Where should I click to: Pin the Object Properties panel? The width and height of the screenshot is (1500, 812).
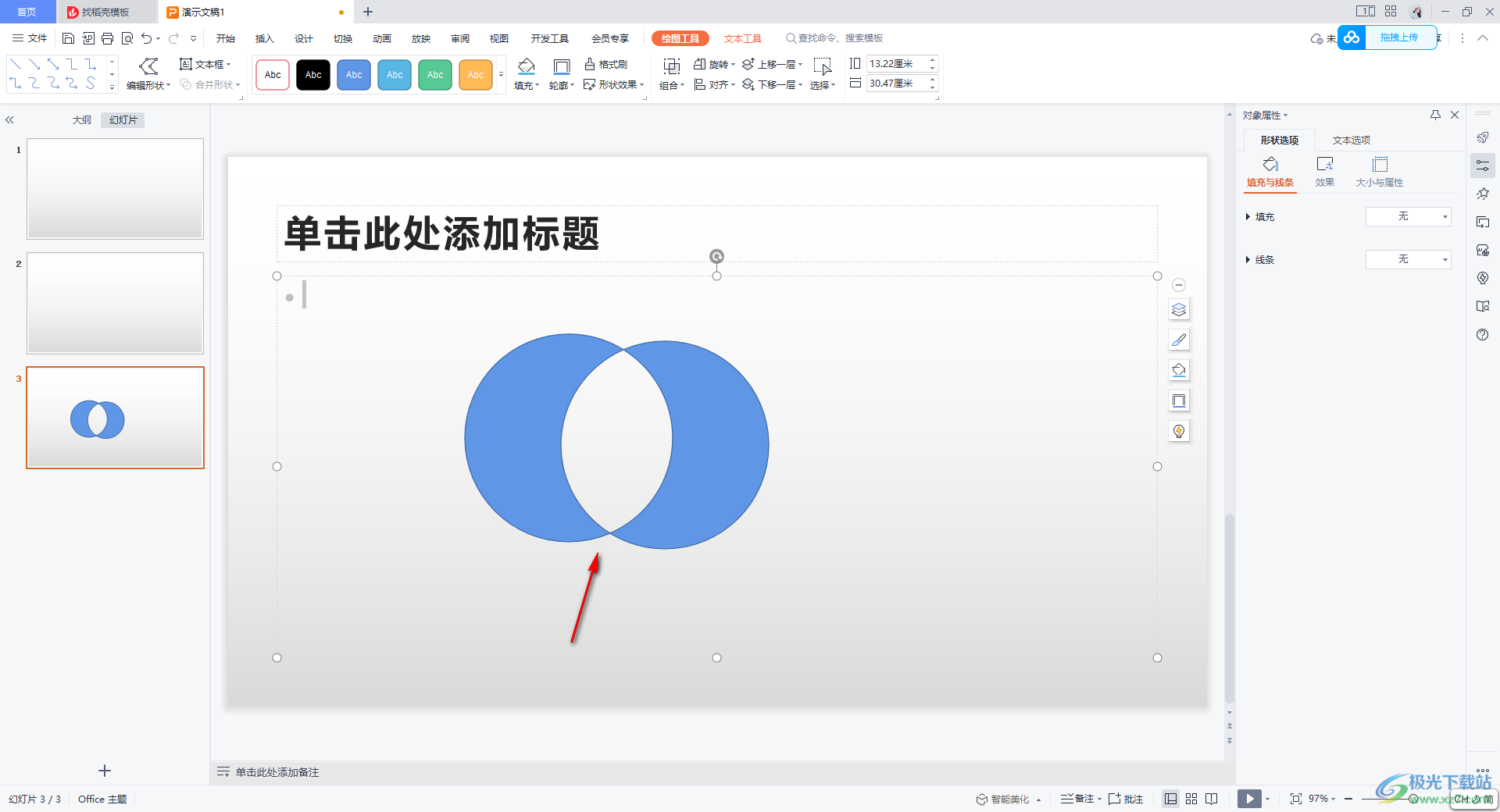coord(1435,115)
